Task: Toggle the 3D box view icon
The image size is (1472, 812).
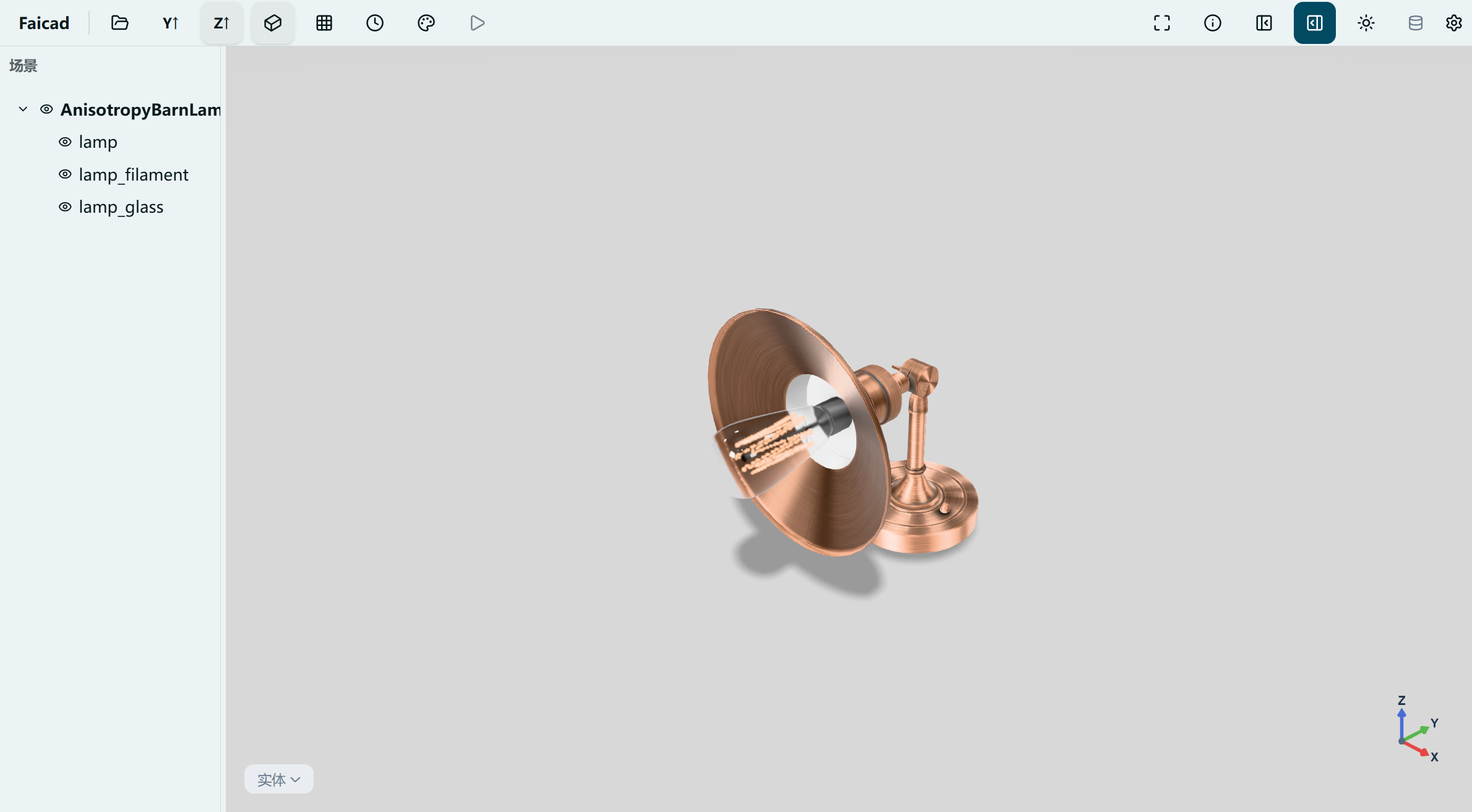Action: coord(273,23)
